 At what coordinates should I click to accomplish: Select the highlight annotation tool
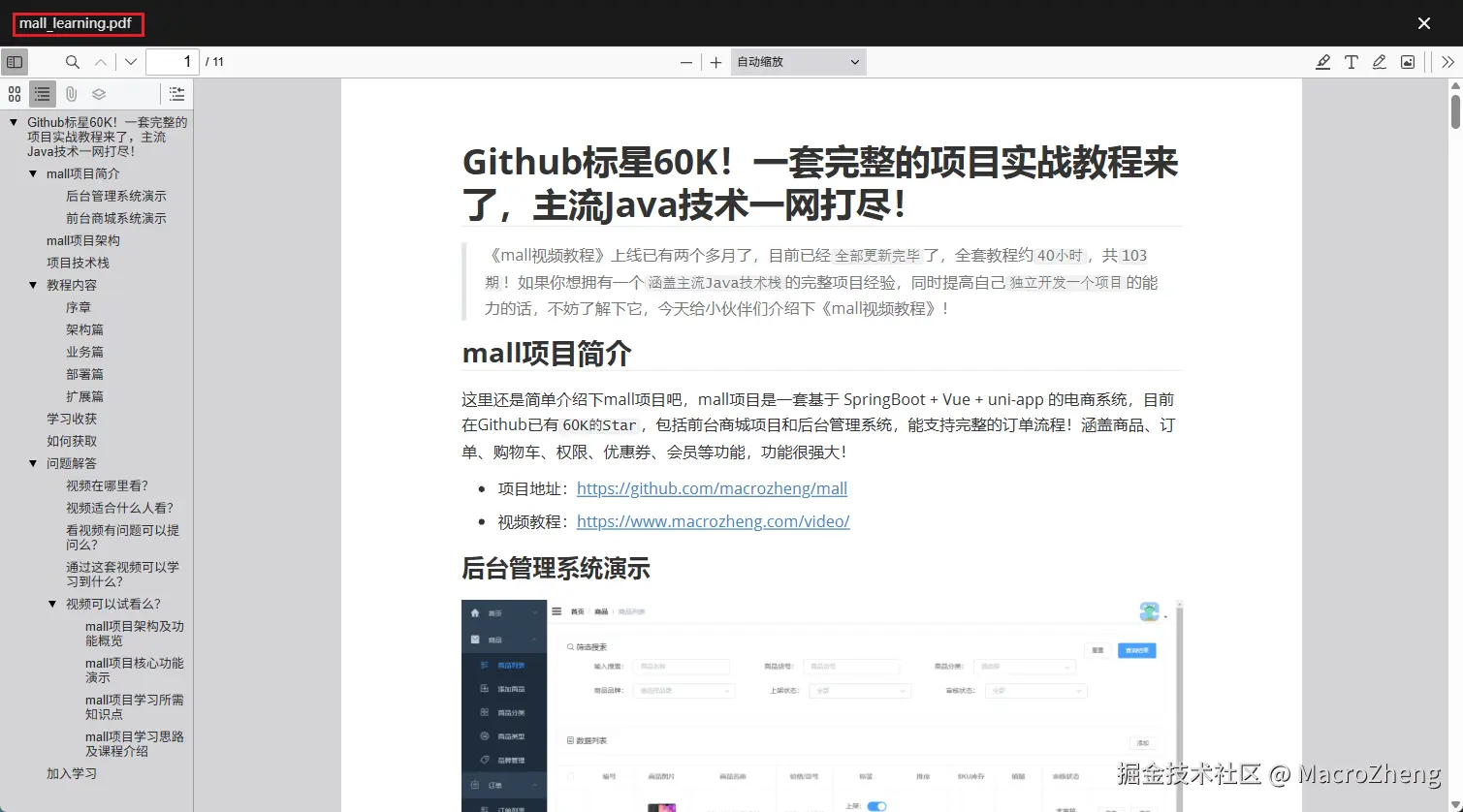(1322, 62)
